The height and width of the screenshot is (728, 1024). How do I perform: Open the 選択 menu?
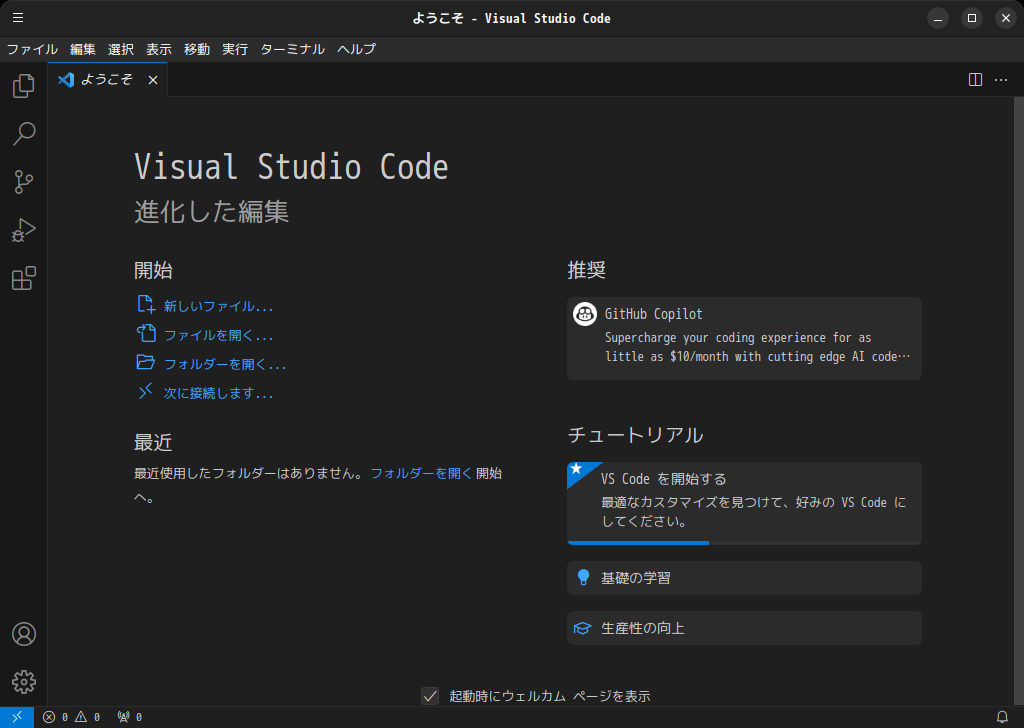[x=121, y=49]
